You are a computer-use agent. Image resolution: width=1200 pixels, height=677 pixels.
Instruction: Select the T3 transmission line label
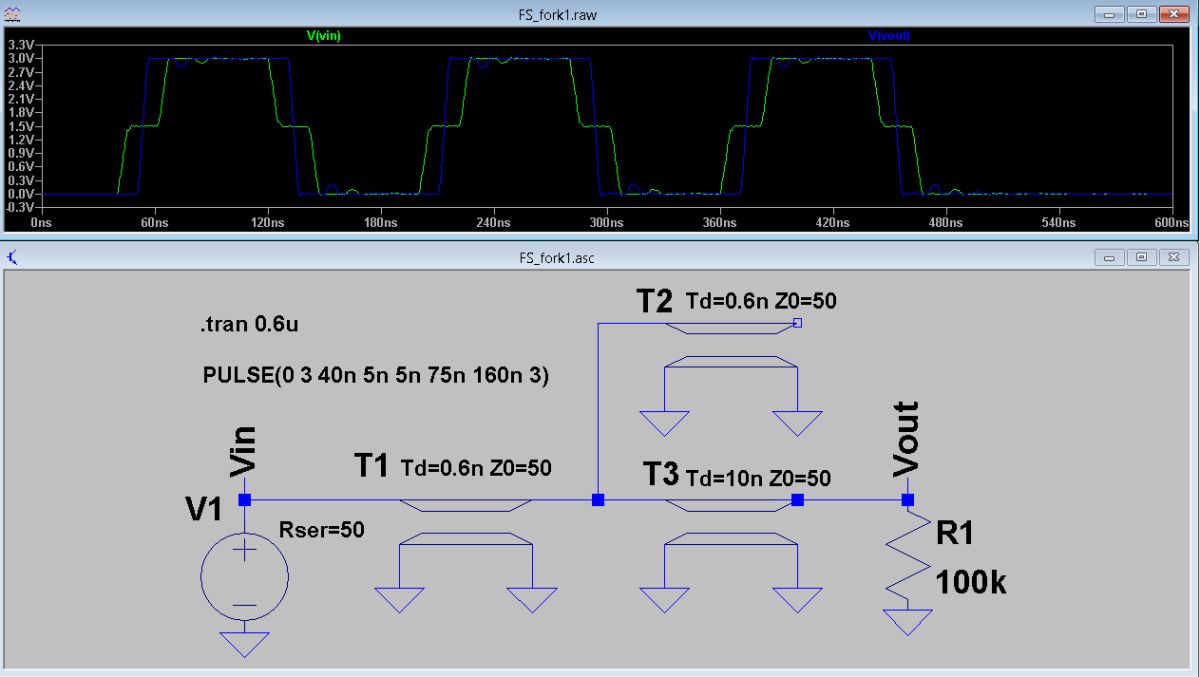[662, 476]
